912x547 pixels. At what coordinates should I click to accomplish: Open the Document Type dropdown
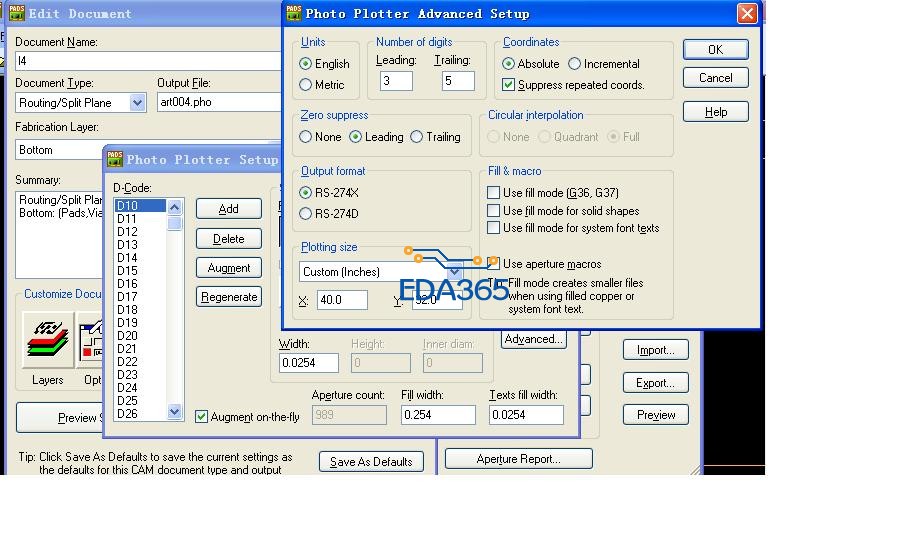click(137, 103)
